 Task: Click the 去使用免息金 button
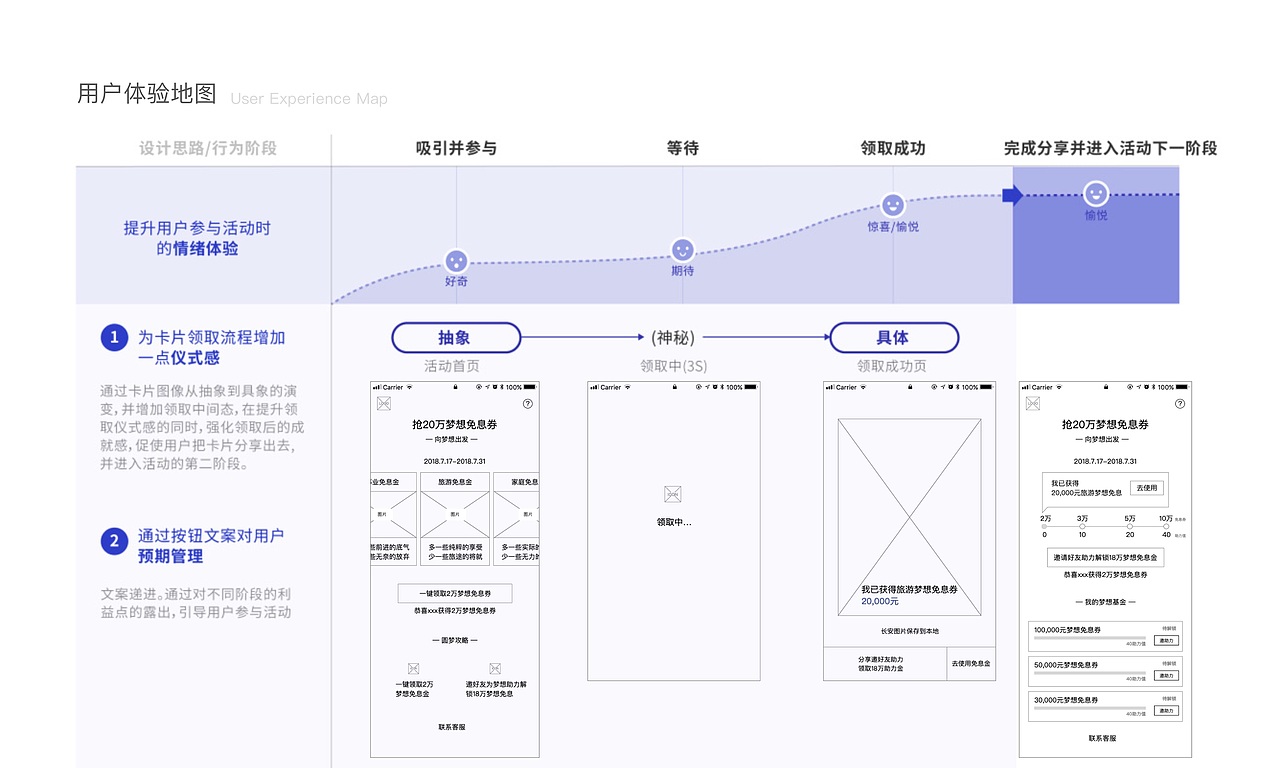pos(972,662)
